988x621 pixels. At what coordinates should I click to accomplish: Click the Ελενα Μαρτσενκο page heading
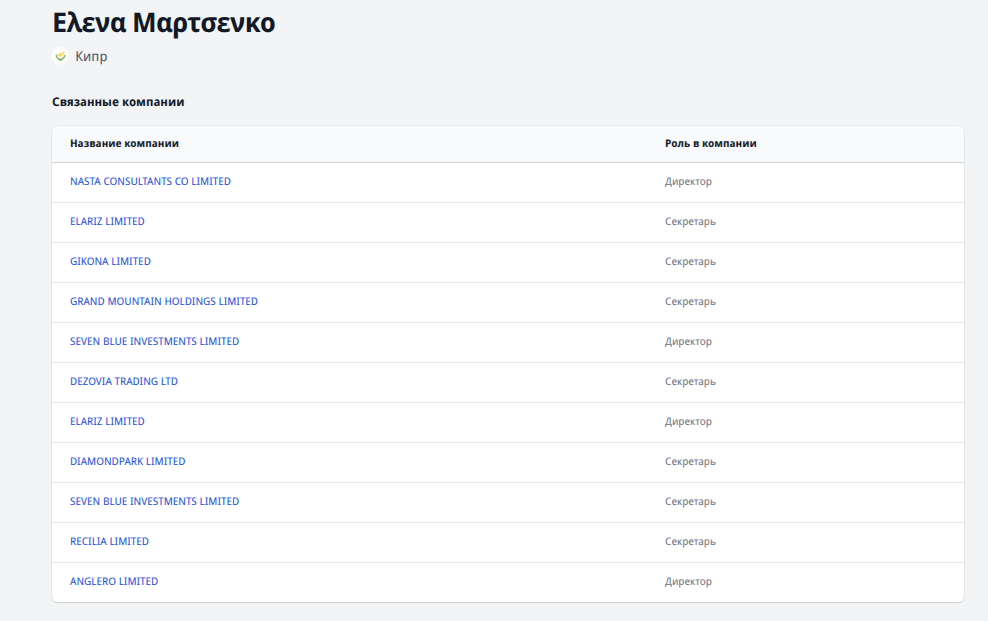click(x=163, y=22)
